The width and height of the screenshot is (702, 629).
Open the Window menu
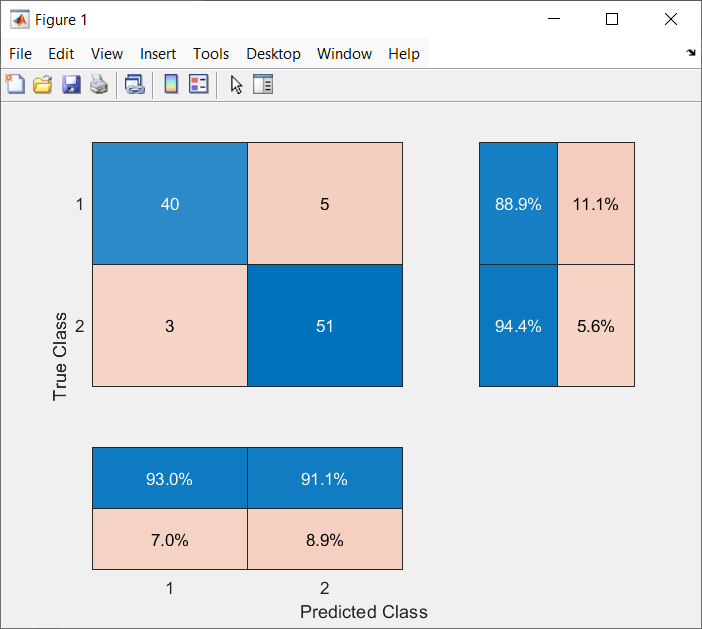[344, 54]
